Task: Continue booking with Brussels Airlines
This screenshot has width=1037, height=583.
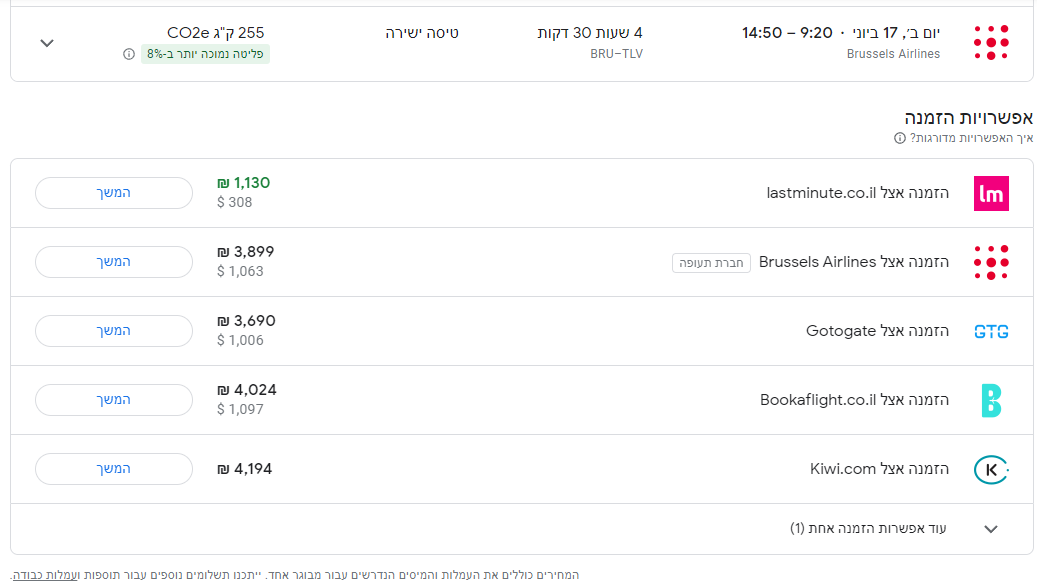Action: point(114,262)
